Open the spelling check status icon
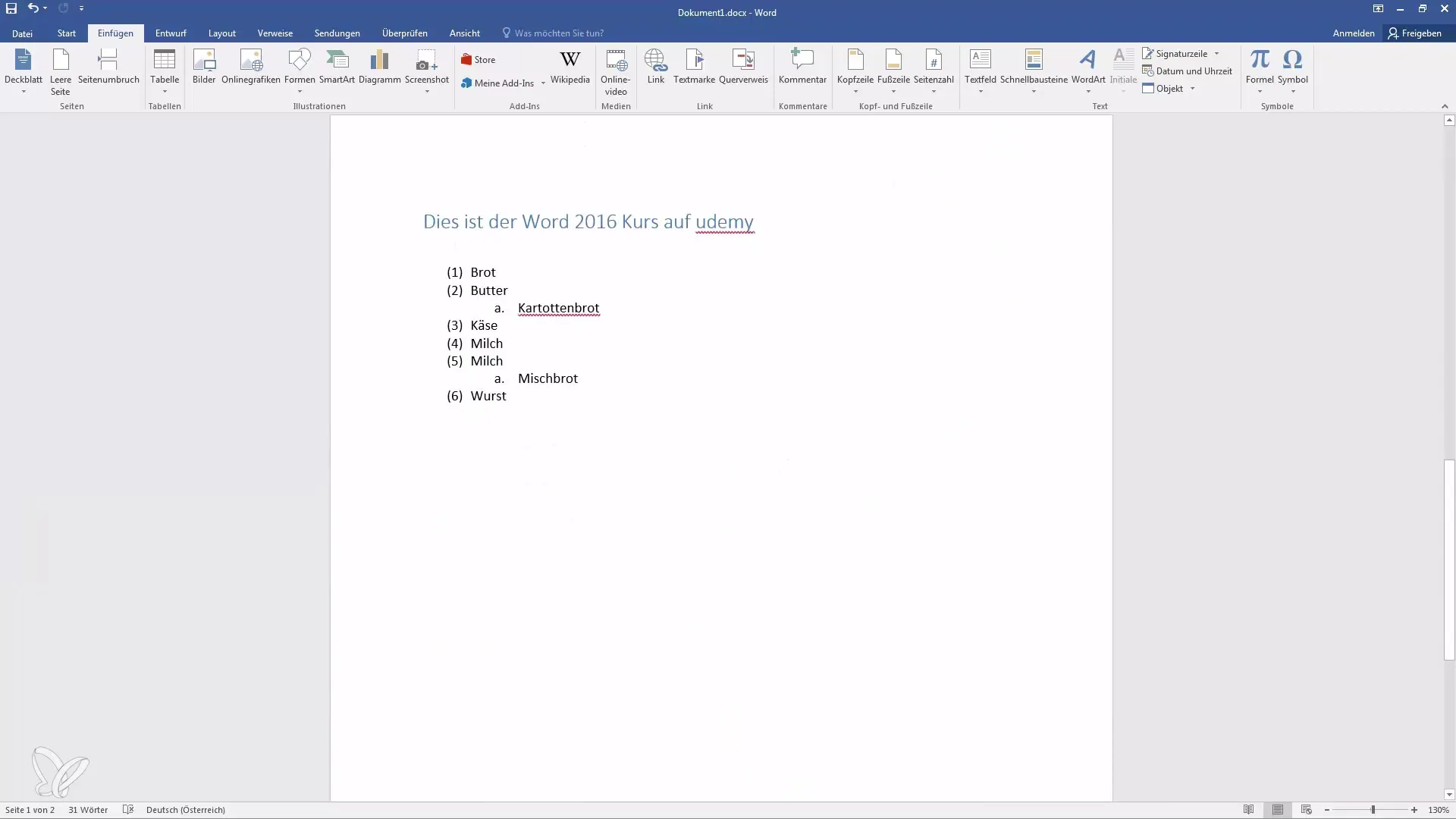The height and width of the screenshot is (819, 1456). pos(128,810)
